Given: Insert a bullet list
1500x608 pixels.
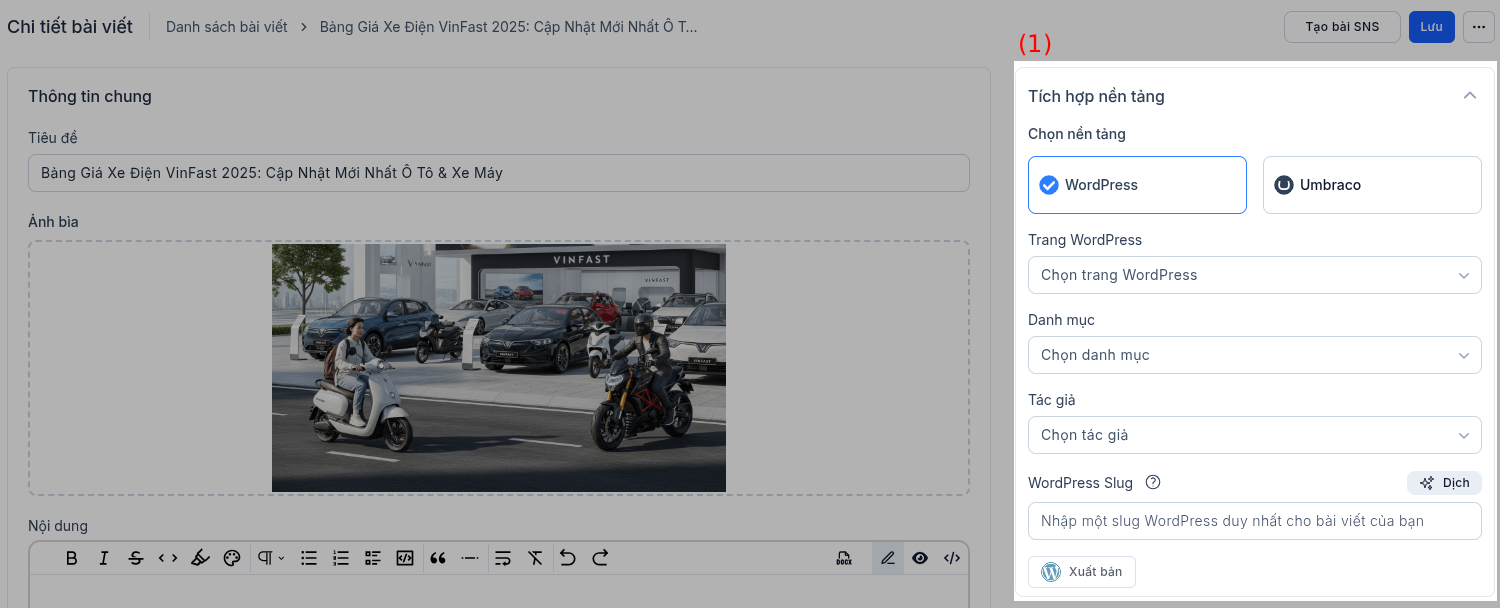Looking at the screenshot, I should click(309, 558).
